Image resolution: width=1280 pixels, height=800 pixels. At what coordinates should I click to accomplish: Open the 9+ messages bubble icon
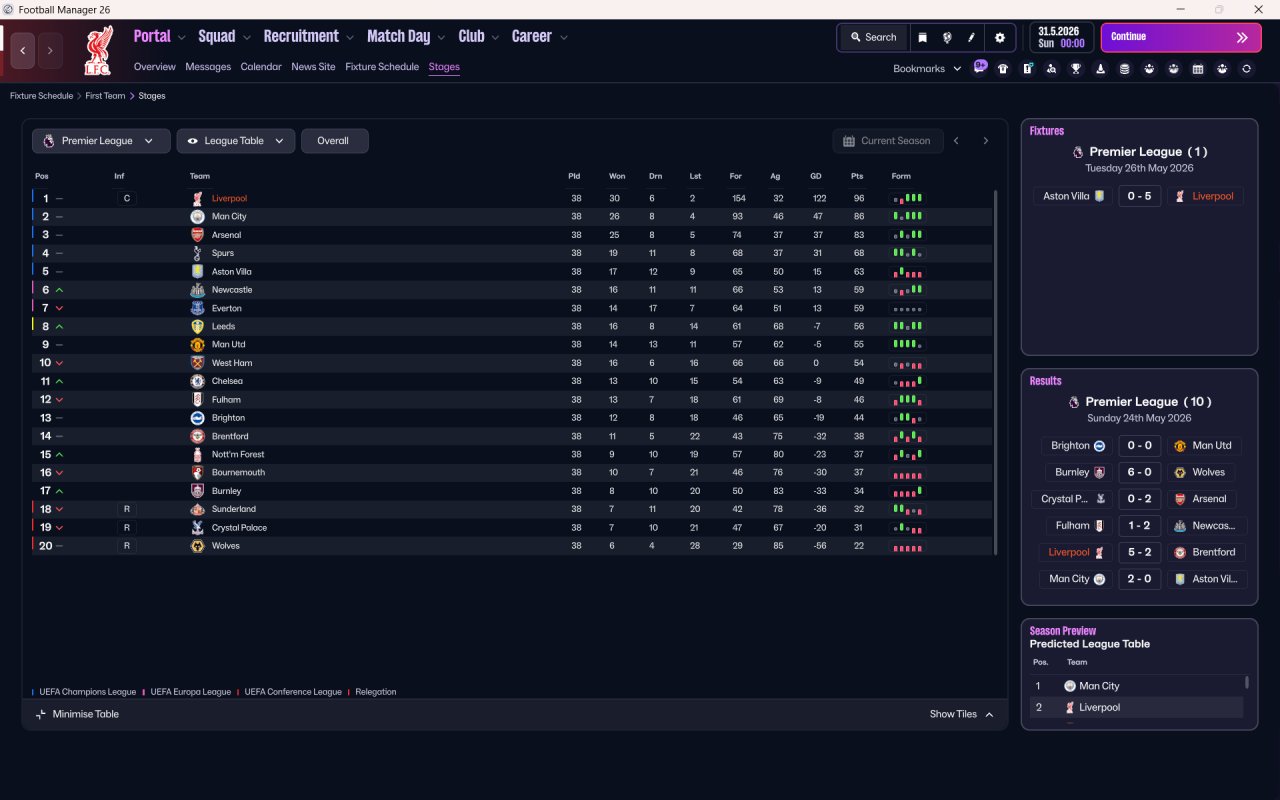pos(980,67)
